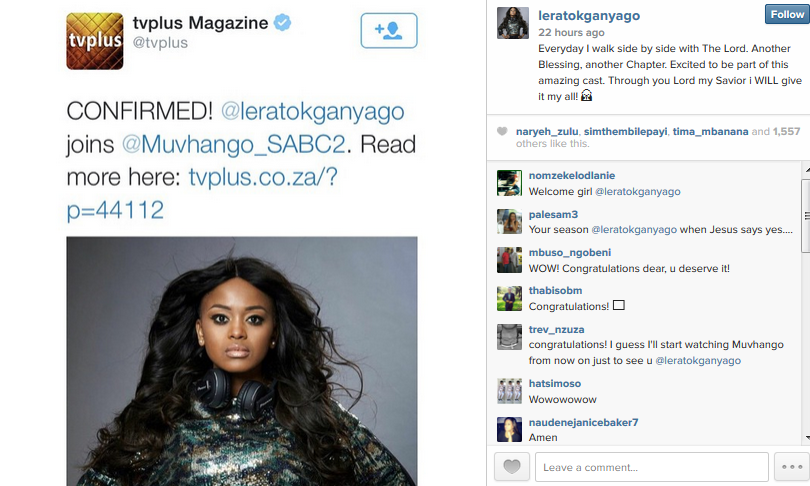Follow leratokganyago with the Follow button
This screenshot has width=810, height=486.
click(787, 14)
